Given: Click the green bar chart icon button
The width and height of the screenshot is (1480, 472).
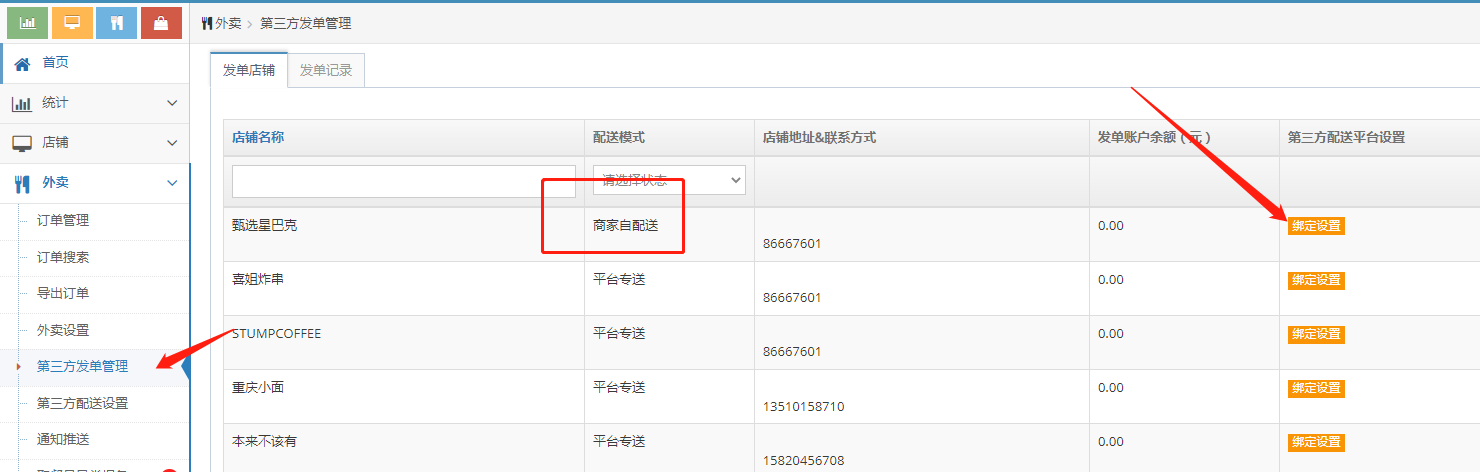Looking at the screenshot, I should click(x=28, y=22).
